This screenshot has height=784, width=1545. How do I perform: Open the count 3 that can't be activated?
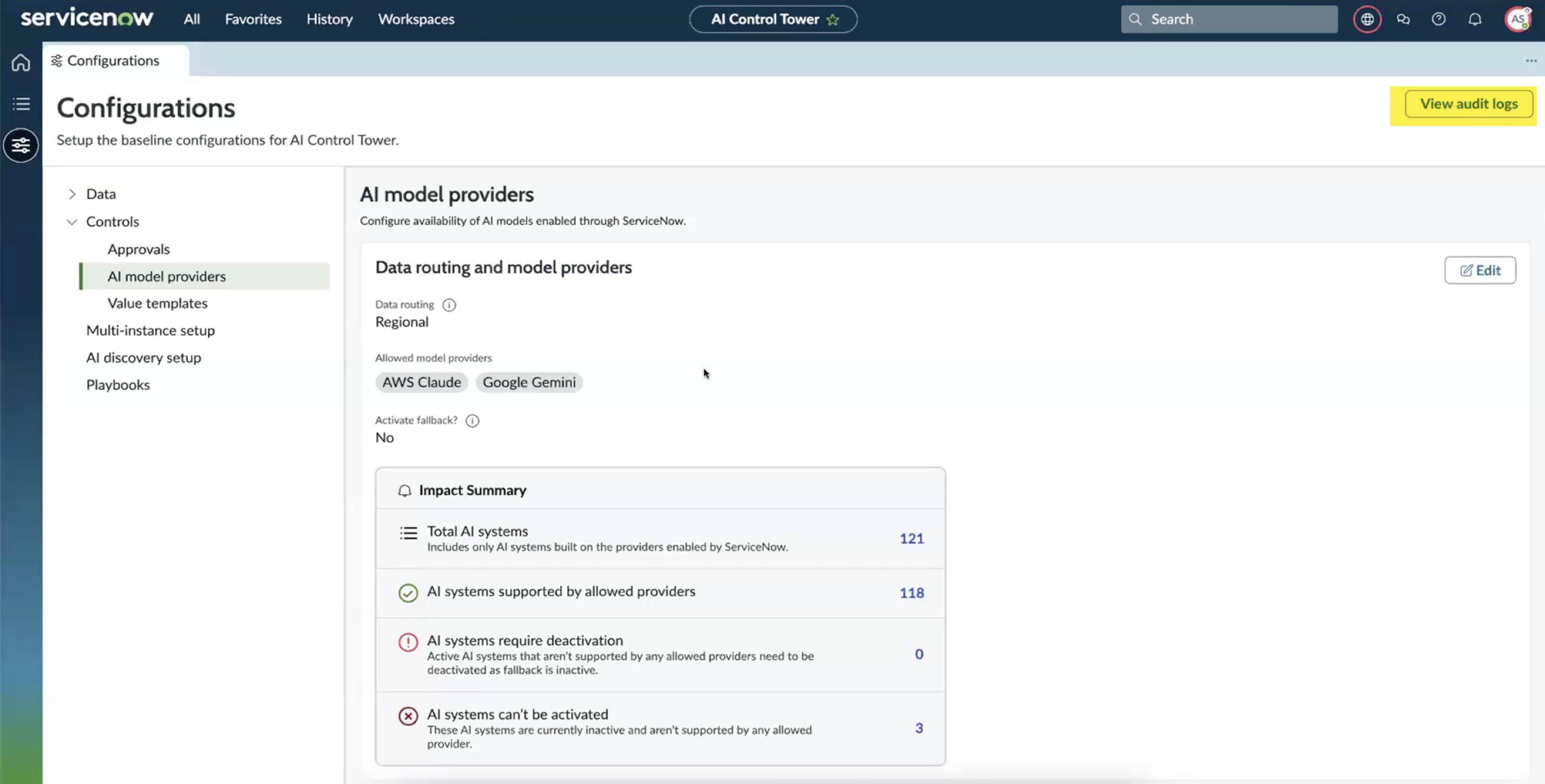[x=918, y=728]
